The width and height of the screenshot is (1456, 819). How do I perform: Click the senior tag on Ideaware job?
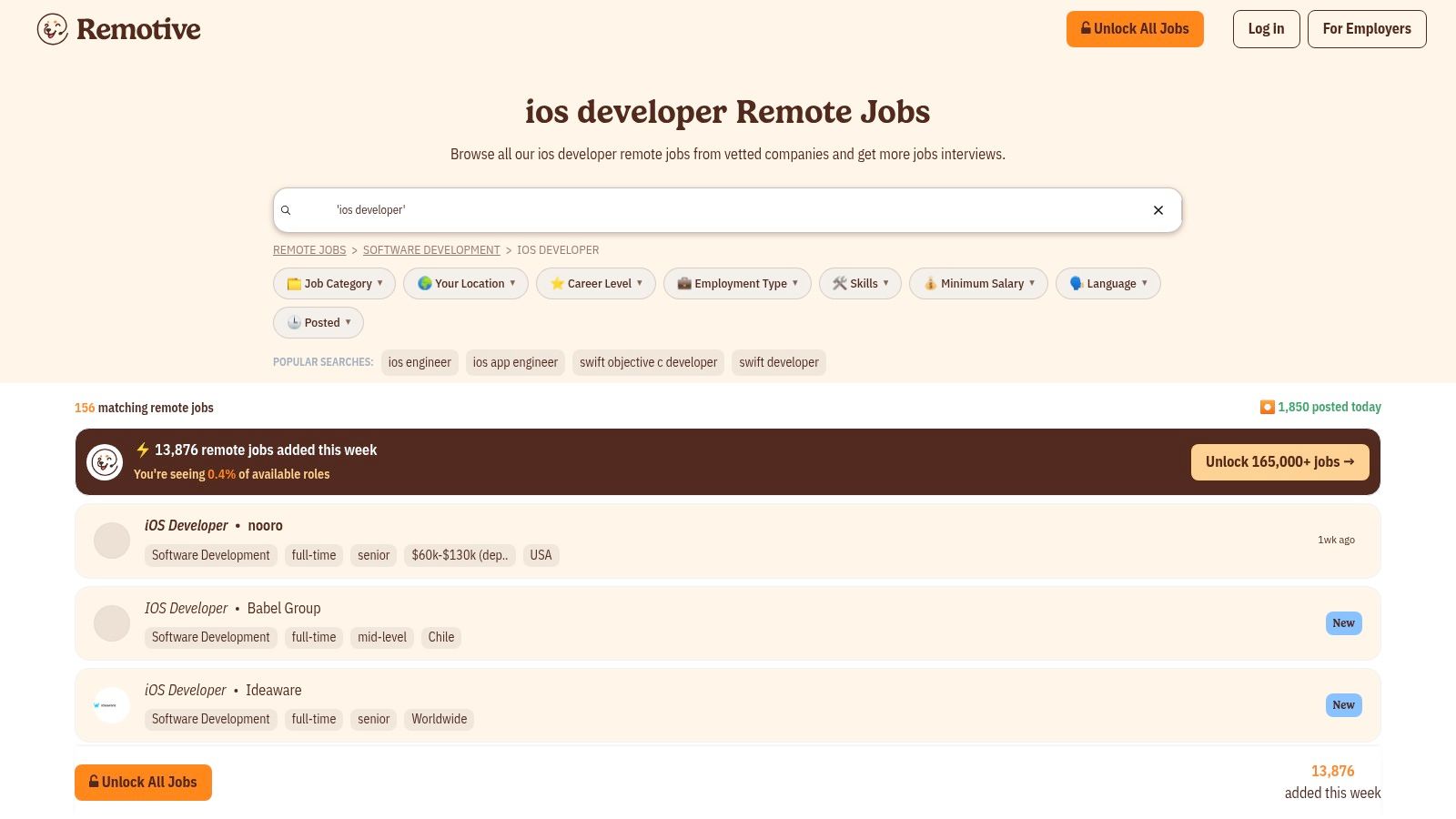coord(373,719)
